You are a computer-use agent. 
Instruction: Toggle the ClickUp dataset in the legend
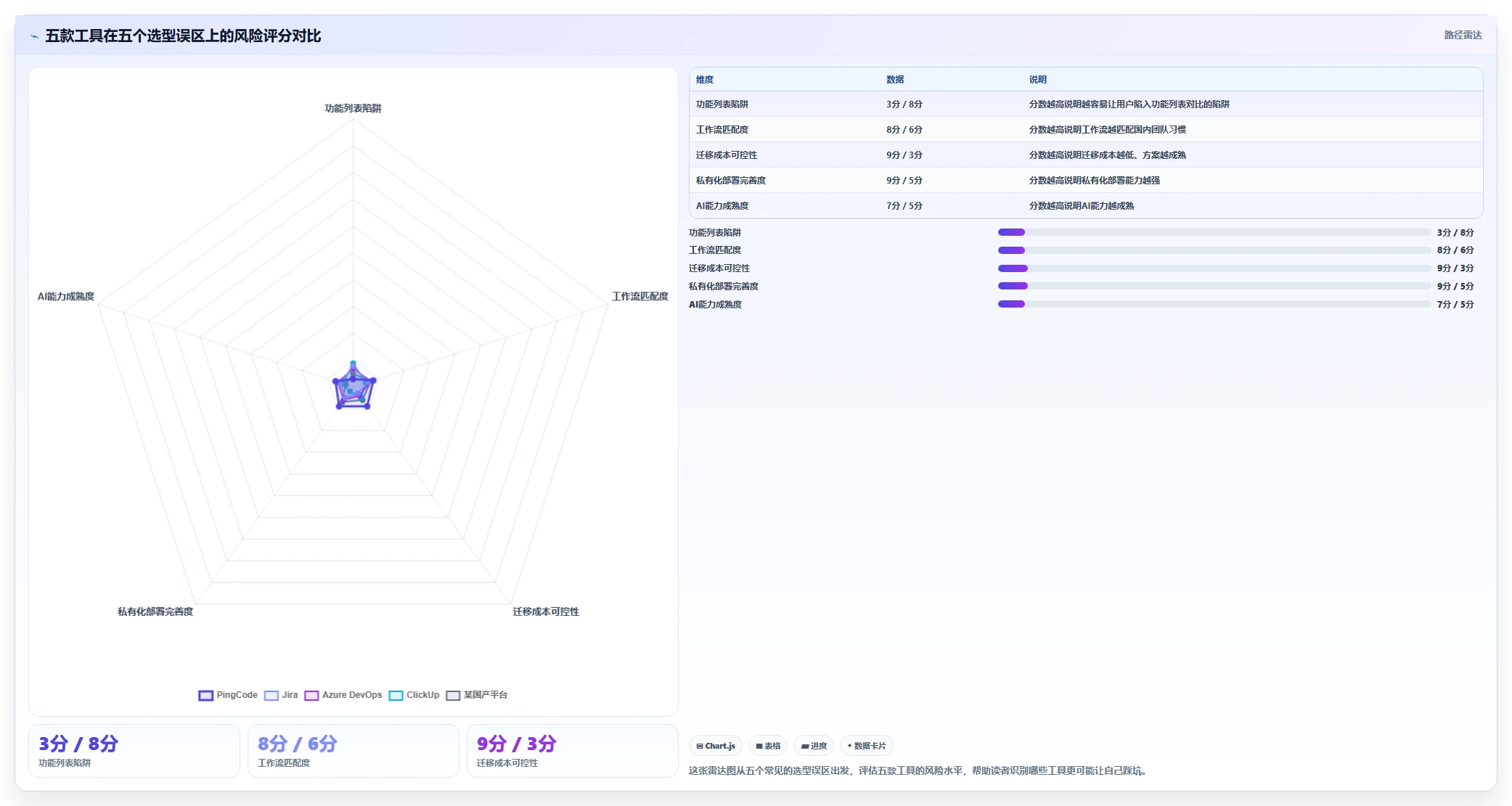click(x=414, y=695)
